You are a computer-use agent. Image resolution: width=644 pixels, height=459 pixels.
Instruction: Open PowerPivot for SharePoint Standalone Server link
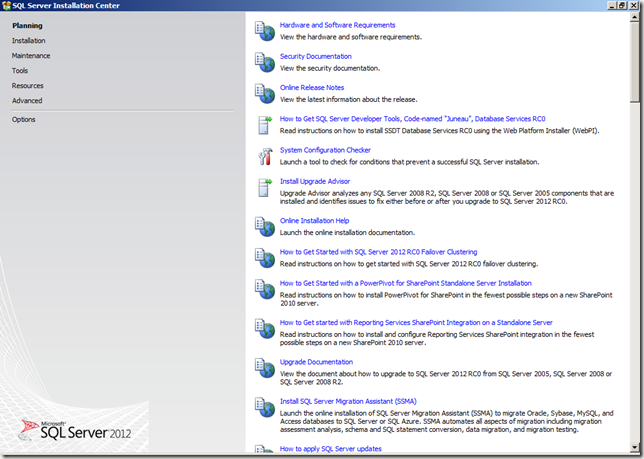point(405,283)
